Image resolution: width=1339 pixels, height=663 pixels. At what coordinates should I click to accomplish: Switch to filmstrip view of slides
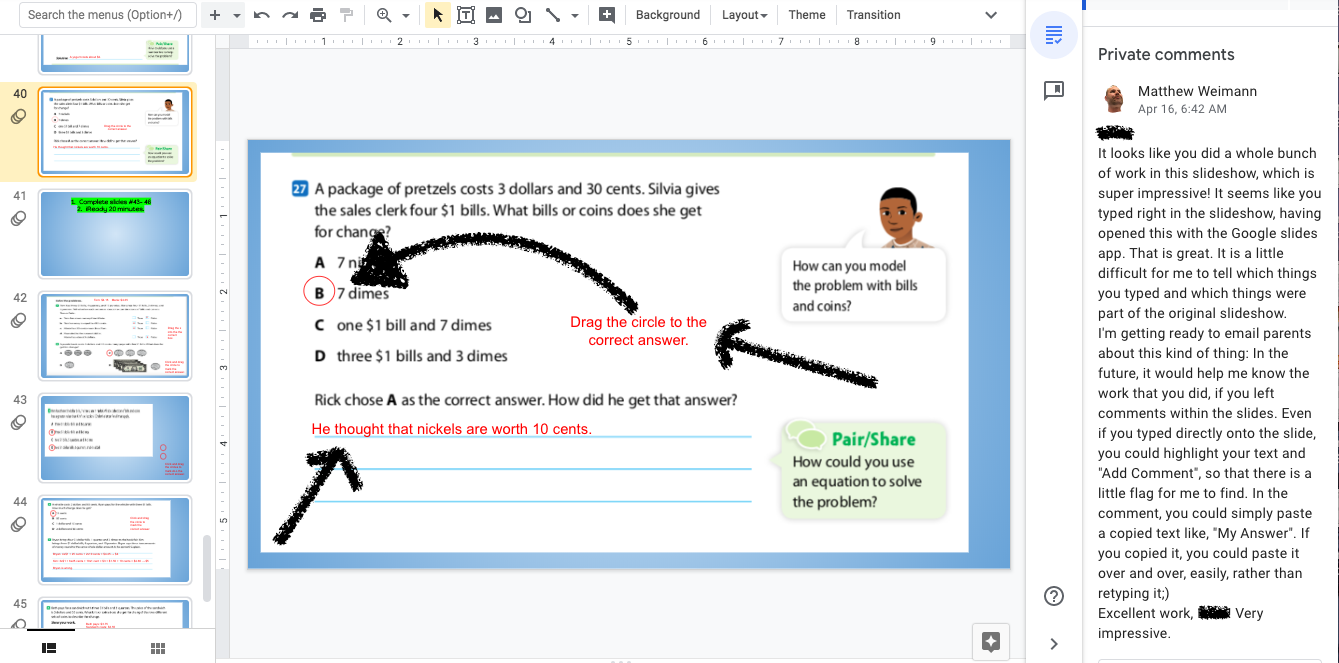pos(49,648)
